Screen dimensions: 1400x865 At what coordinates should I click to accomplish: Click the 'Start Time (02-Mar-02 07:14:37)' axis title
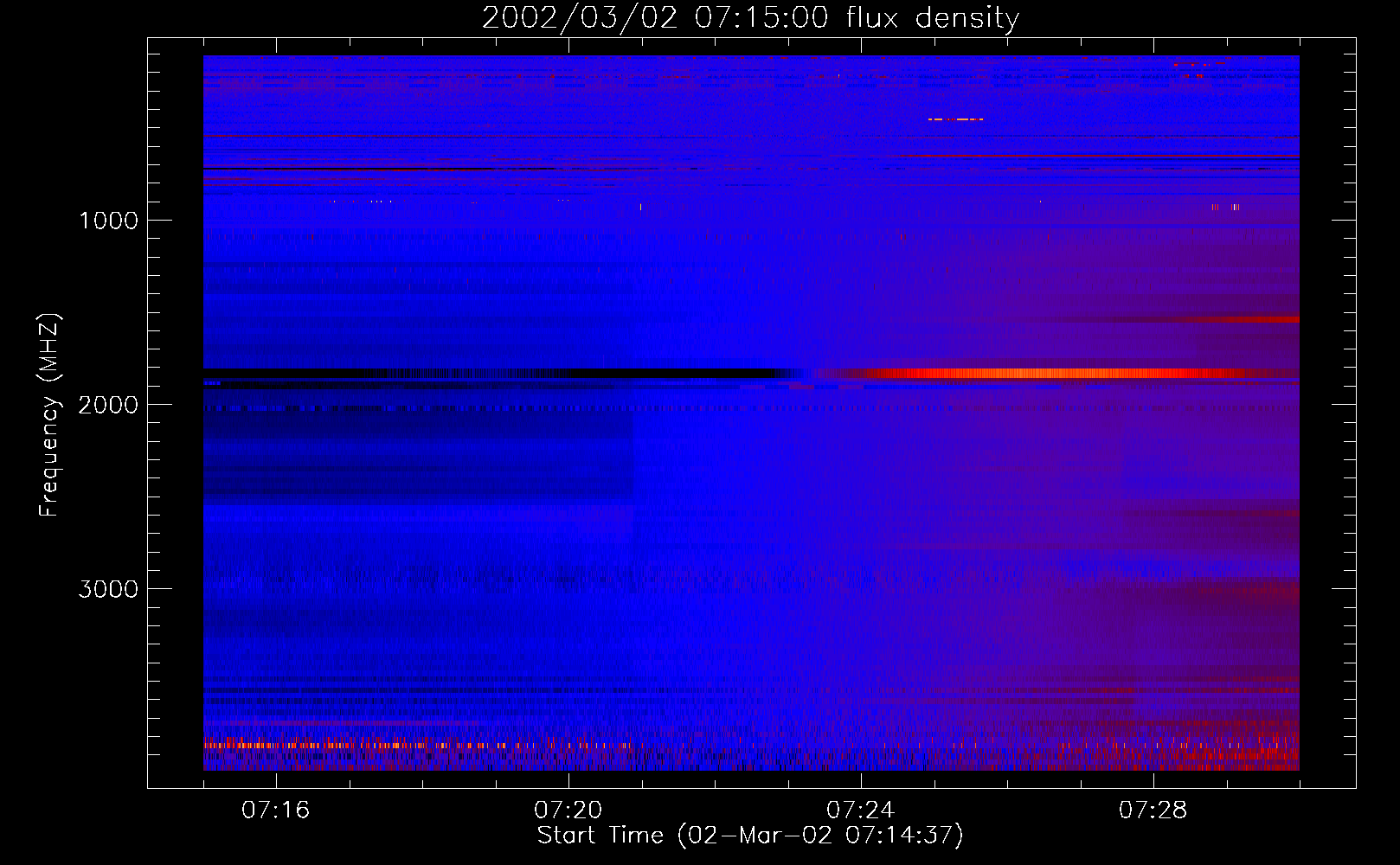click(750, 836)
